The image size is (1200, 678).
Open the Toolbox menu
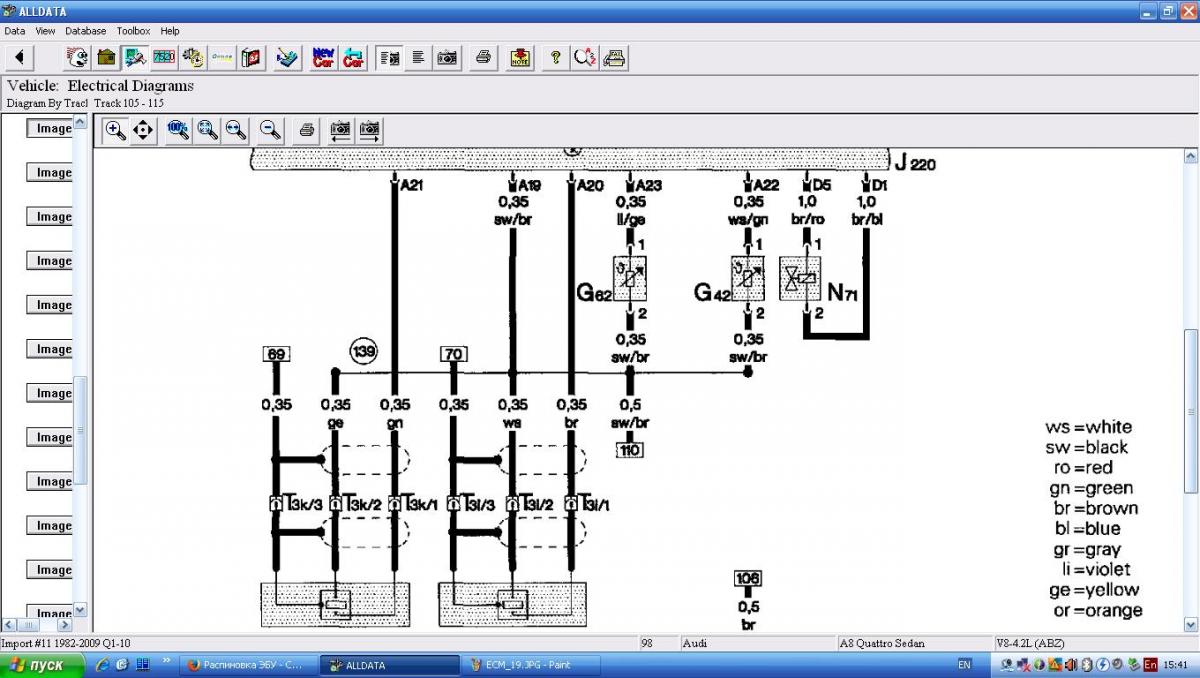(133, 31)
